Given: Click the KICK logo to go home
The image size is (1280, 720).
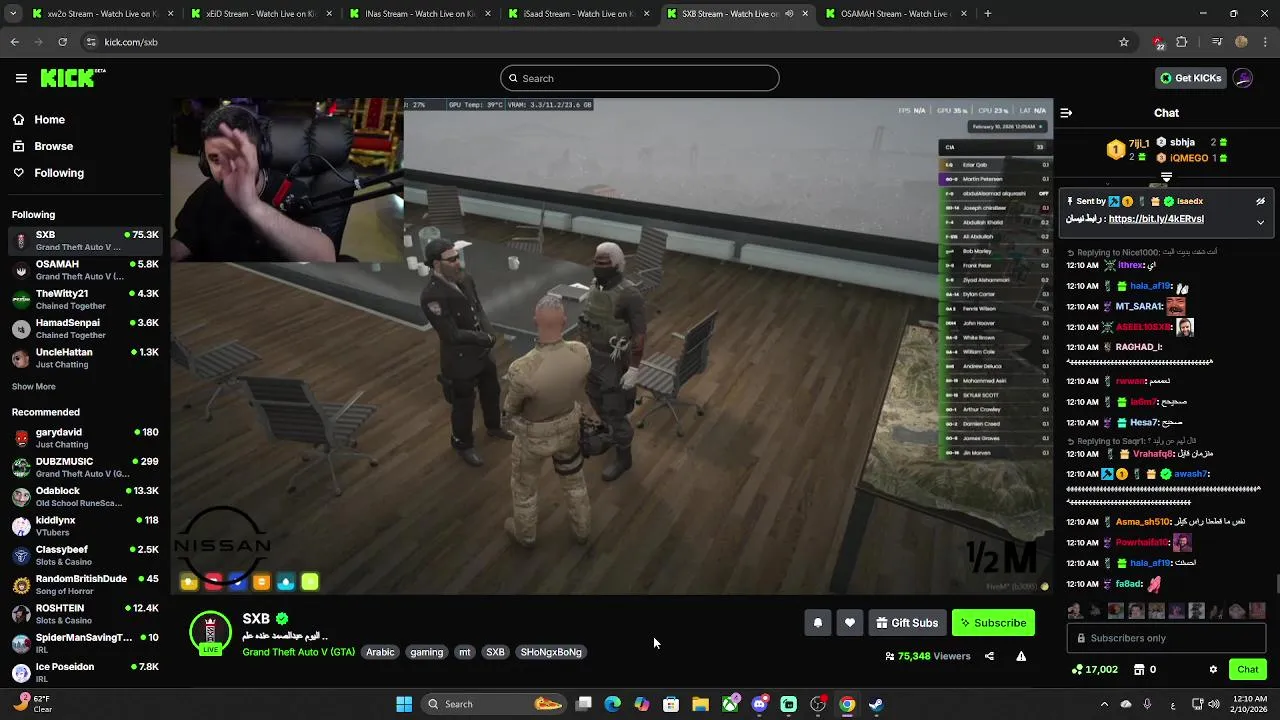Looking at the screenshot, I should tap(73, 78).
